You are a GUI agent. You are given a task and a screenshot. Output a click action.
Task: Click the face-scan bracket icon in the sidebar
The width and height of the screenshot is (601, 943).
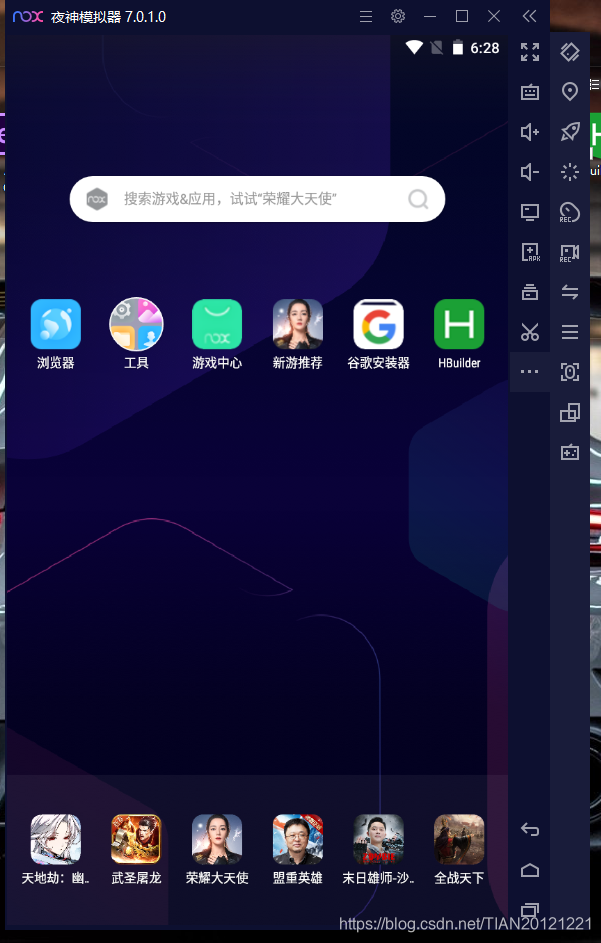coord(570,372)
